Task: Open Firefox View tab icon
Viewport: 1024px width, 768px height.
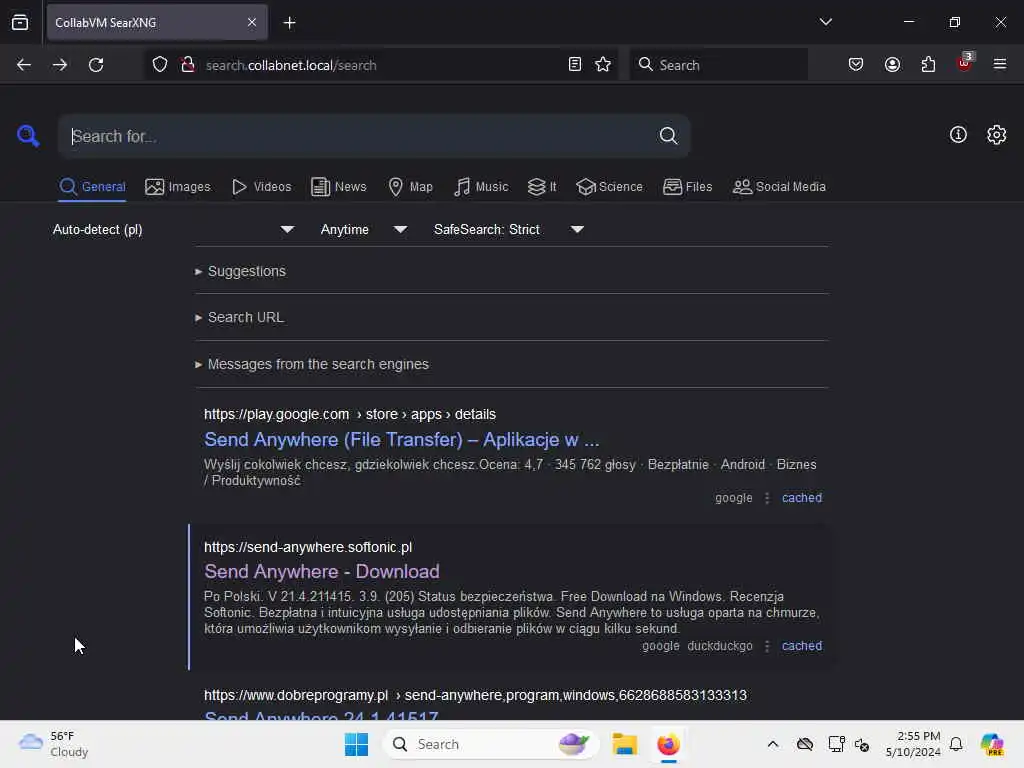Action: 20,22
